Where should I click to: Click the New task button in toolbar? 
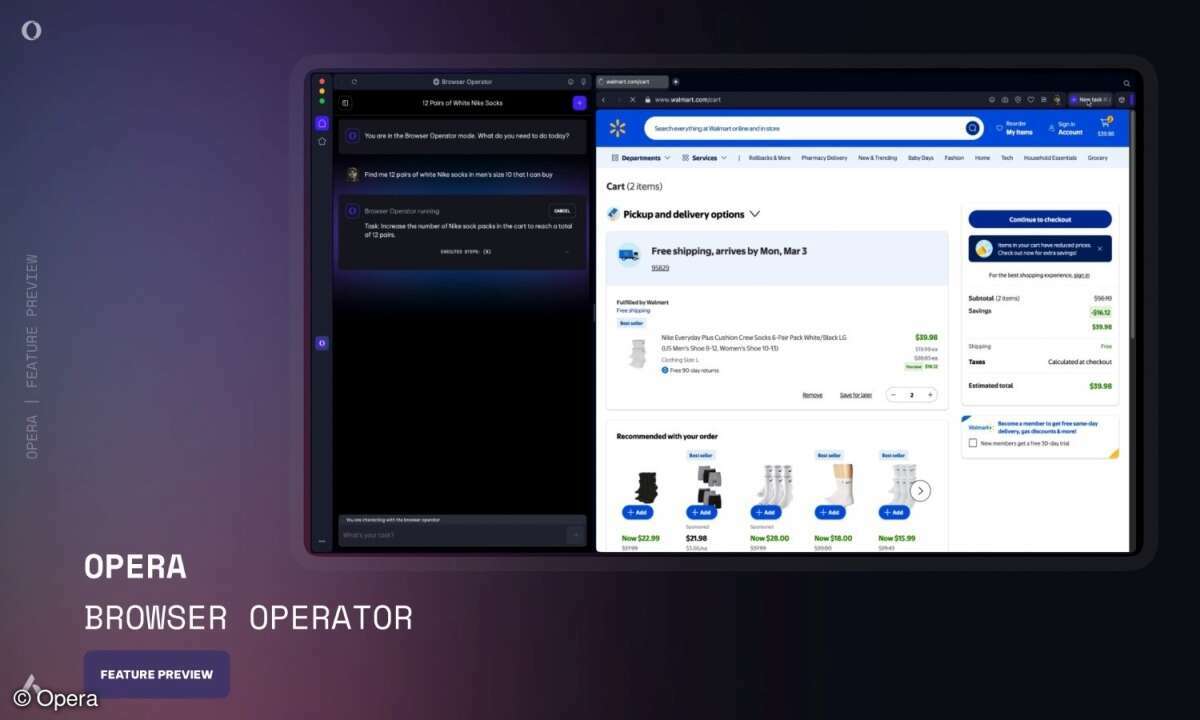pyautogui.click(x=1090, y=100)
